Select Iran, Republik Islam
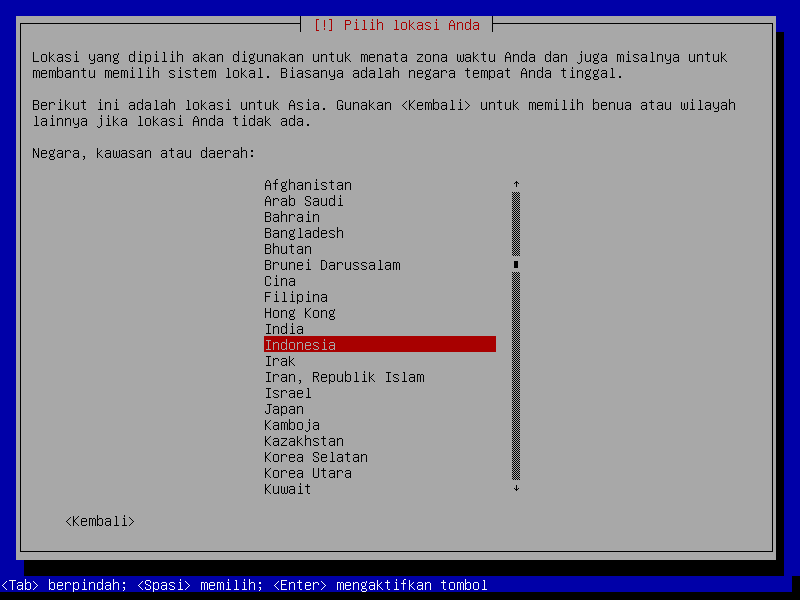 pos(344,377)
